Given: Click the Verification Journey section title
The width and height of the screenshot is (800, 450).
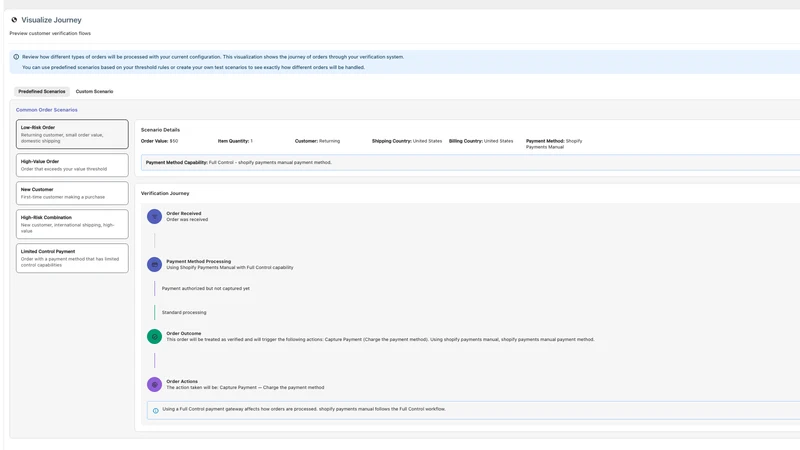Looking at the screenshot, I should coord(165,193).
